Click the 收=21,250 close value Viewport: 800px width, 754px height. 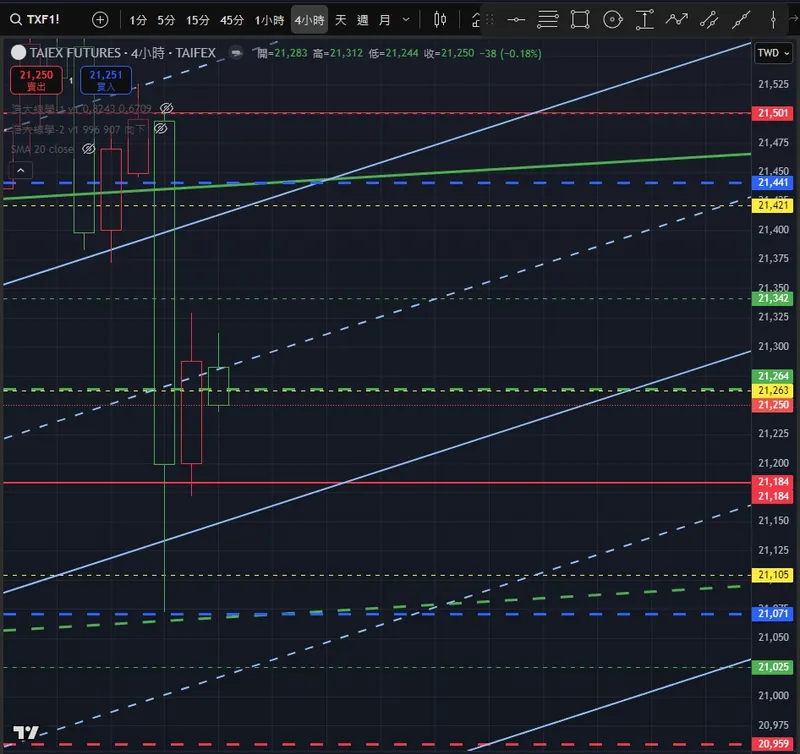449,53
